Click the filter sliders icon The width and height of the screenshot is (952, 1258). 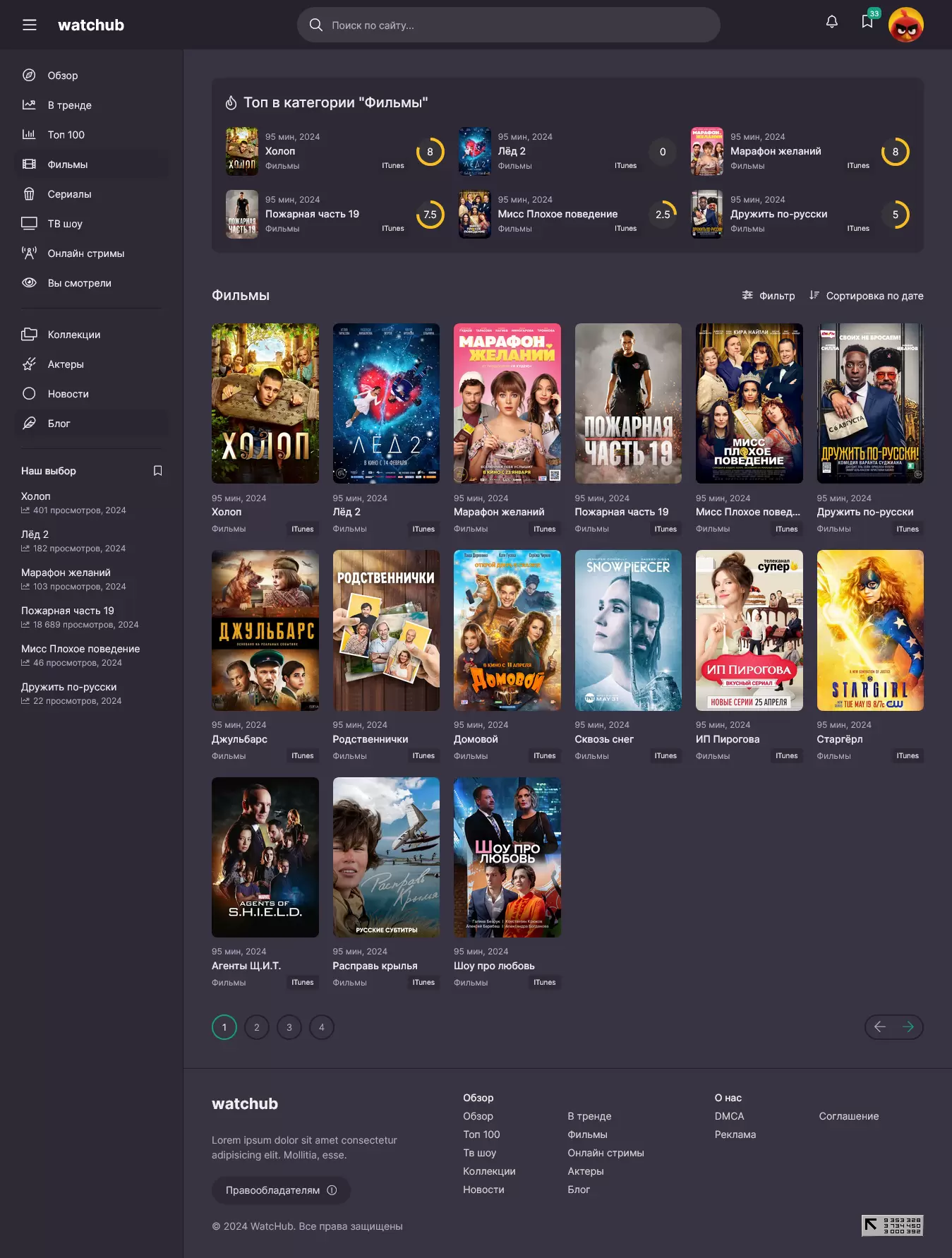click(747, 295)
